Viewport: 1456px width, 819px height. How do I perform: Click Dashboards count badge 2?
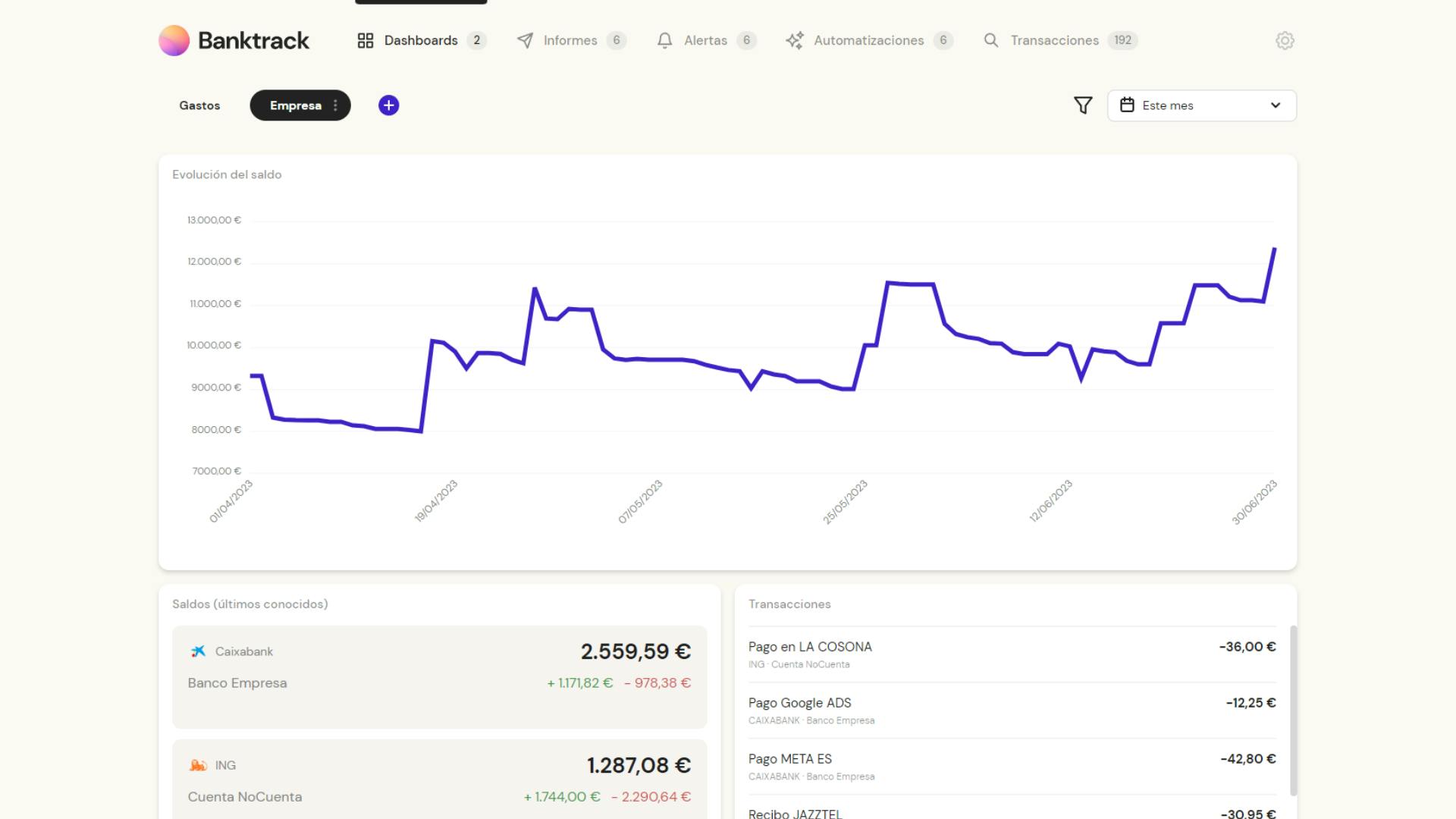(476, 40)
